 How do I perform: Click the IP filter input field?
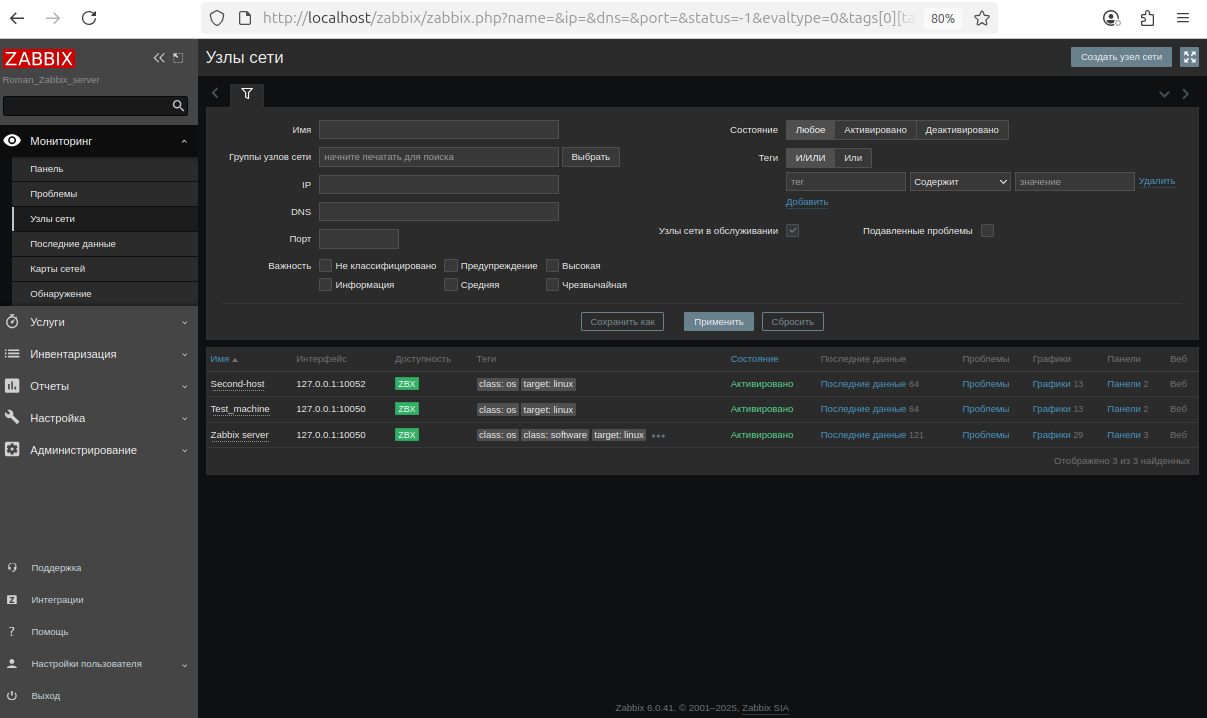pyautogui.click(x=439, y=185)
